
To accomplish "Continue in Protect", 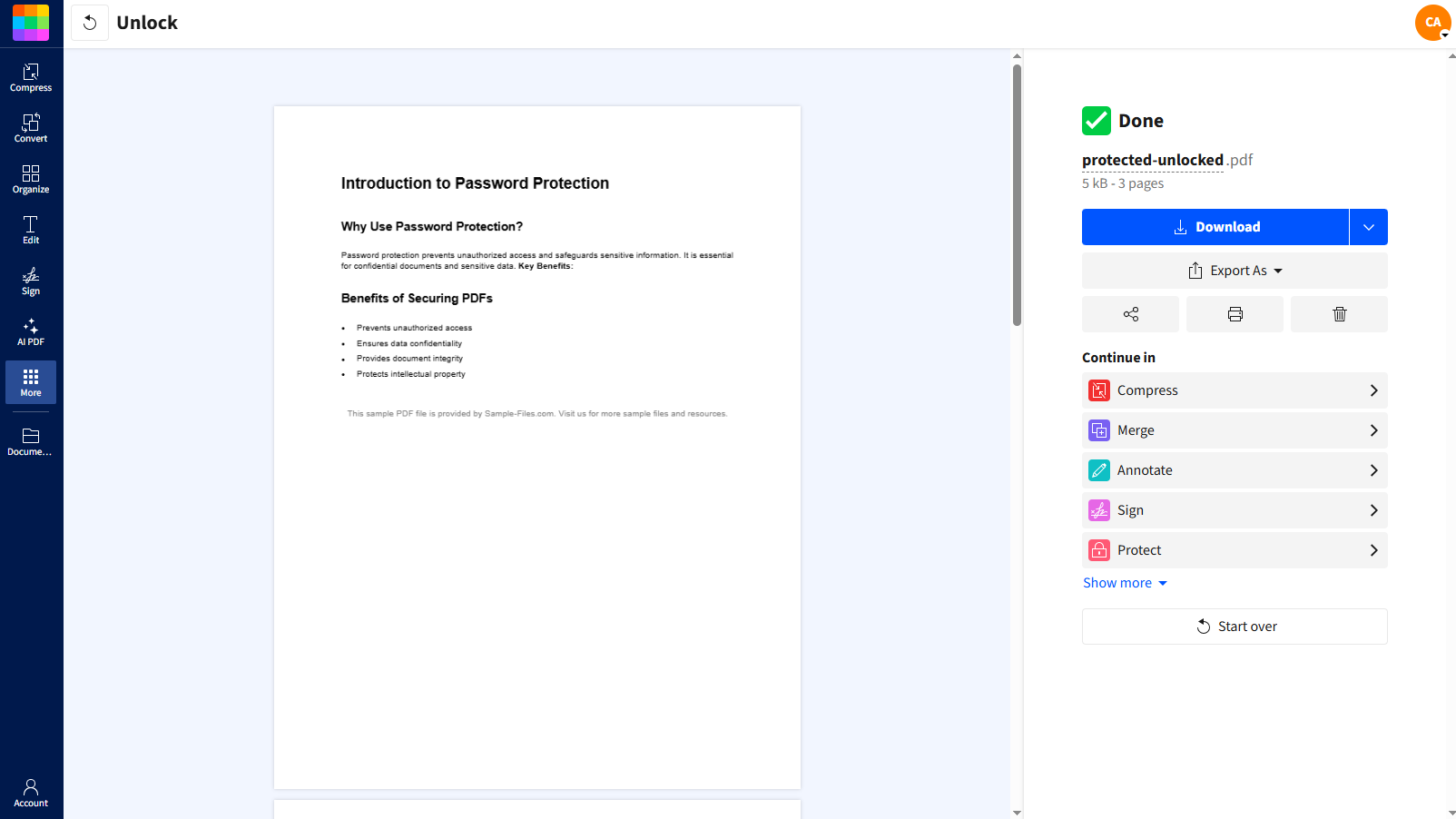I will [1235, 549].
